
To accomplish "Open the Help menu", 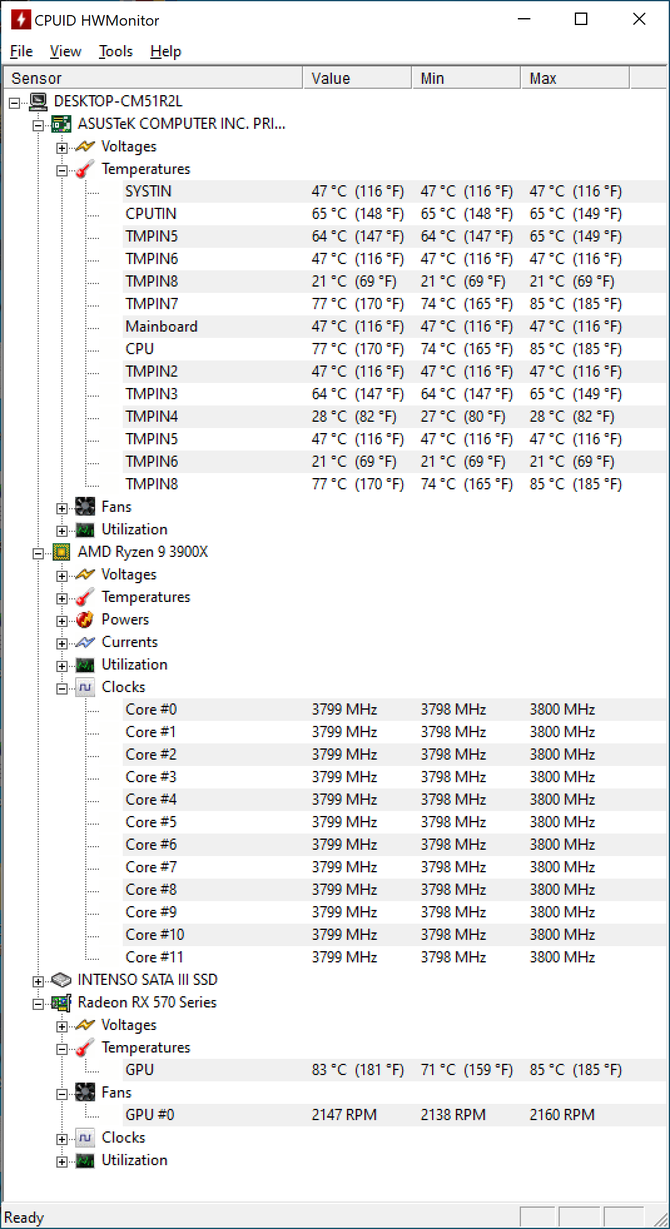I will pyautogui.click(x=166, y=51).
